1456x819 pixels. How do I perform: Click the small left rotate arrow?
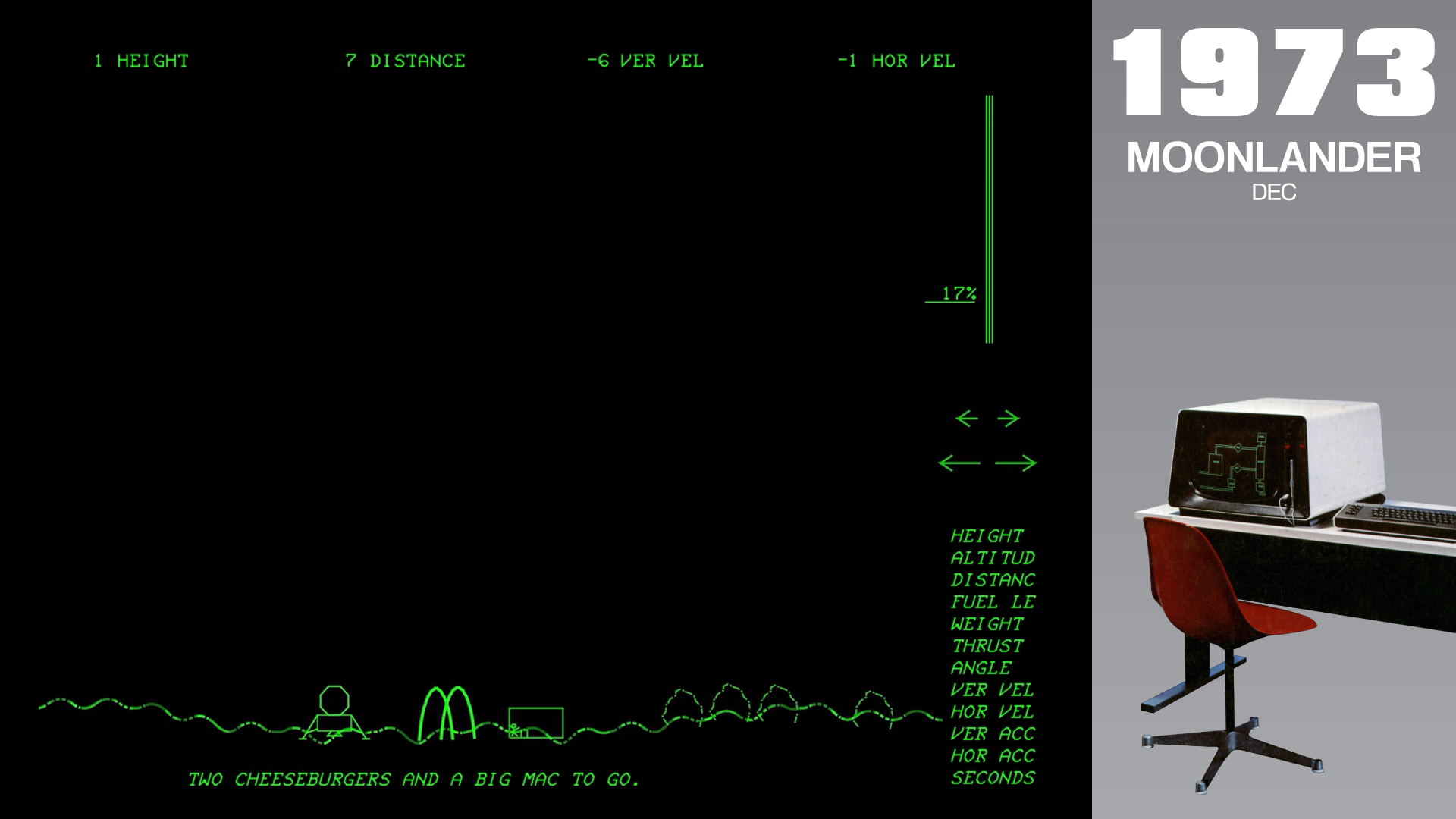[x=967, y=419]
